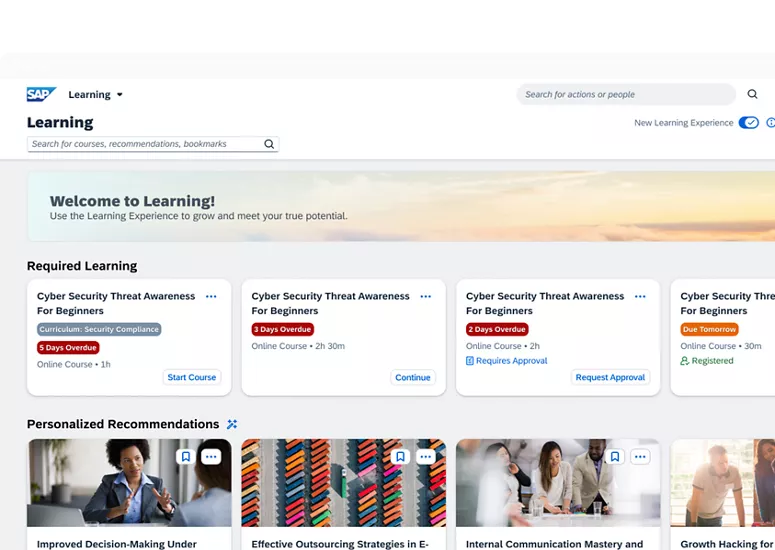The image size is (775, 550).
Task: Open options menu on 5 Days Overdue card
Action: 211,297
